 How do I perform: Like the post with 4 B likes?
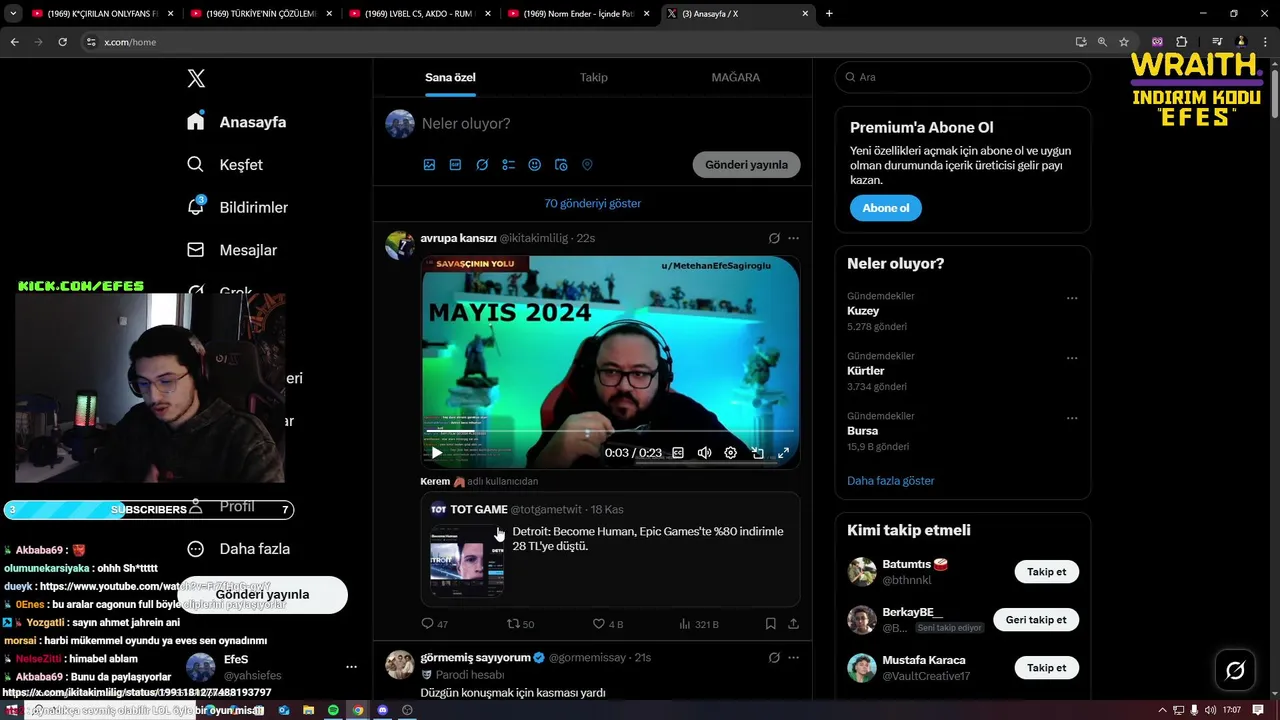click(x=608, y=624)
